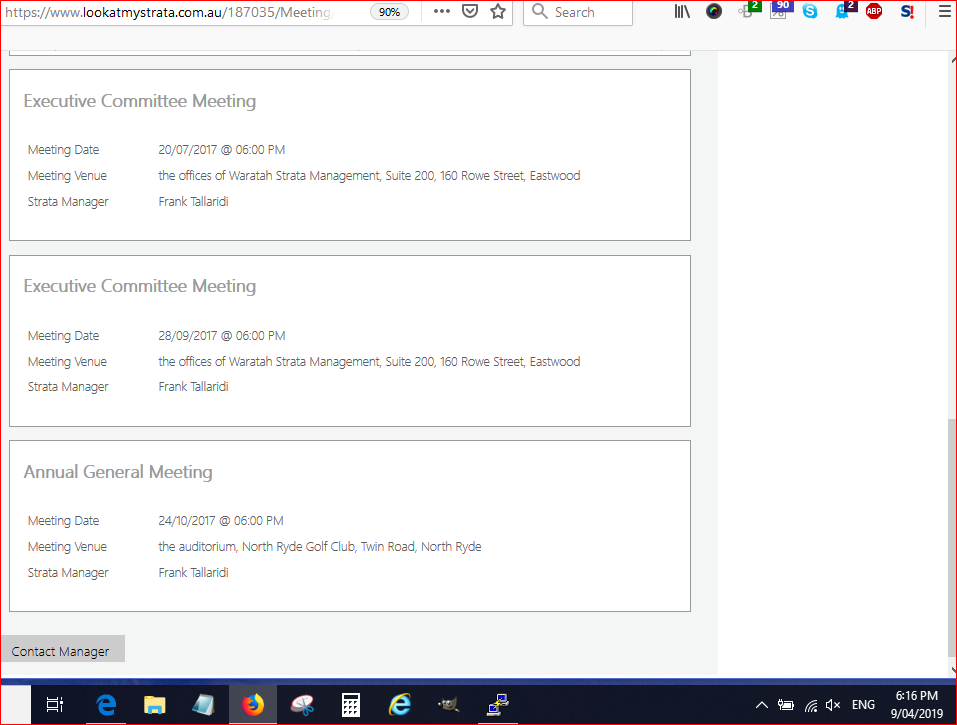Click the S! extension icon
957x725 pixels.
pos(907,11)
